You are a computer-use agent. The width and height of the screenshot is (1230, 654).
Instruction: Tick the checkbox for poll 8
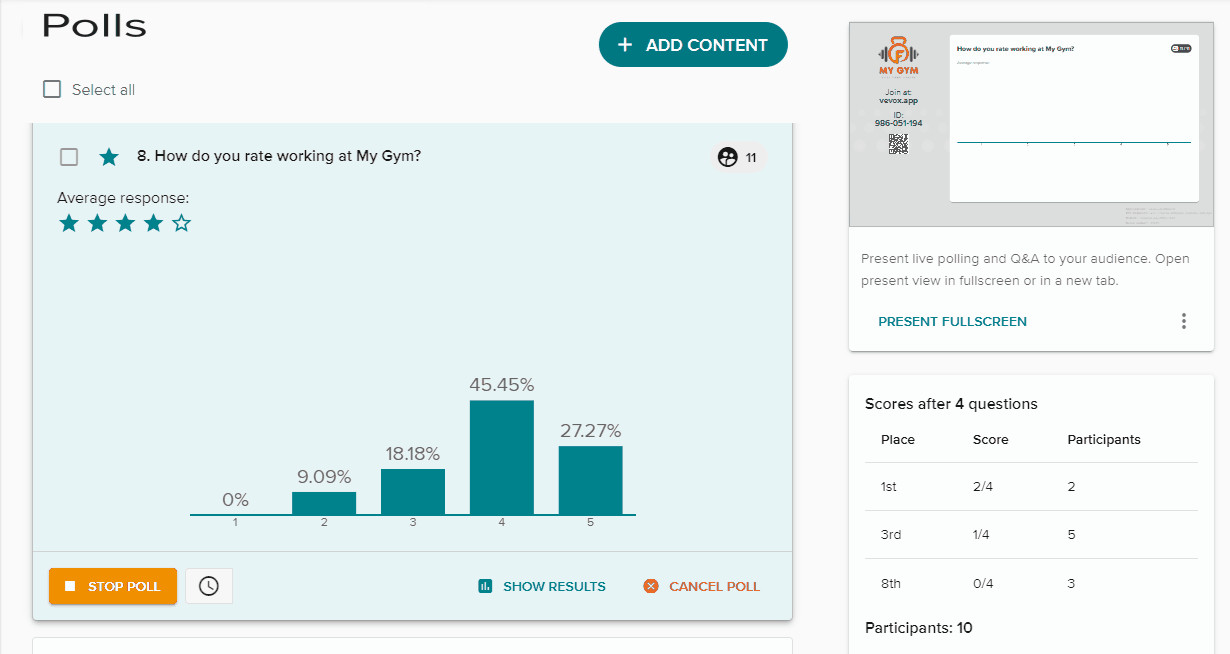point(69,157)
